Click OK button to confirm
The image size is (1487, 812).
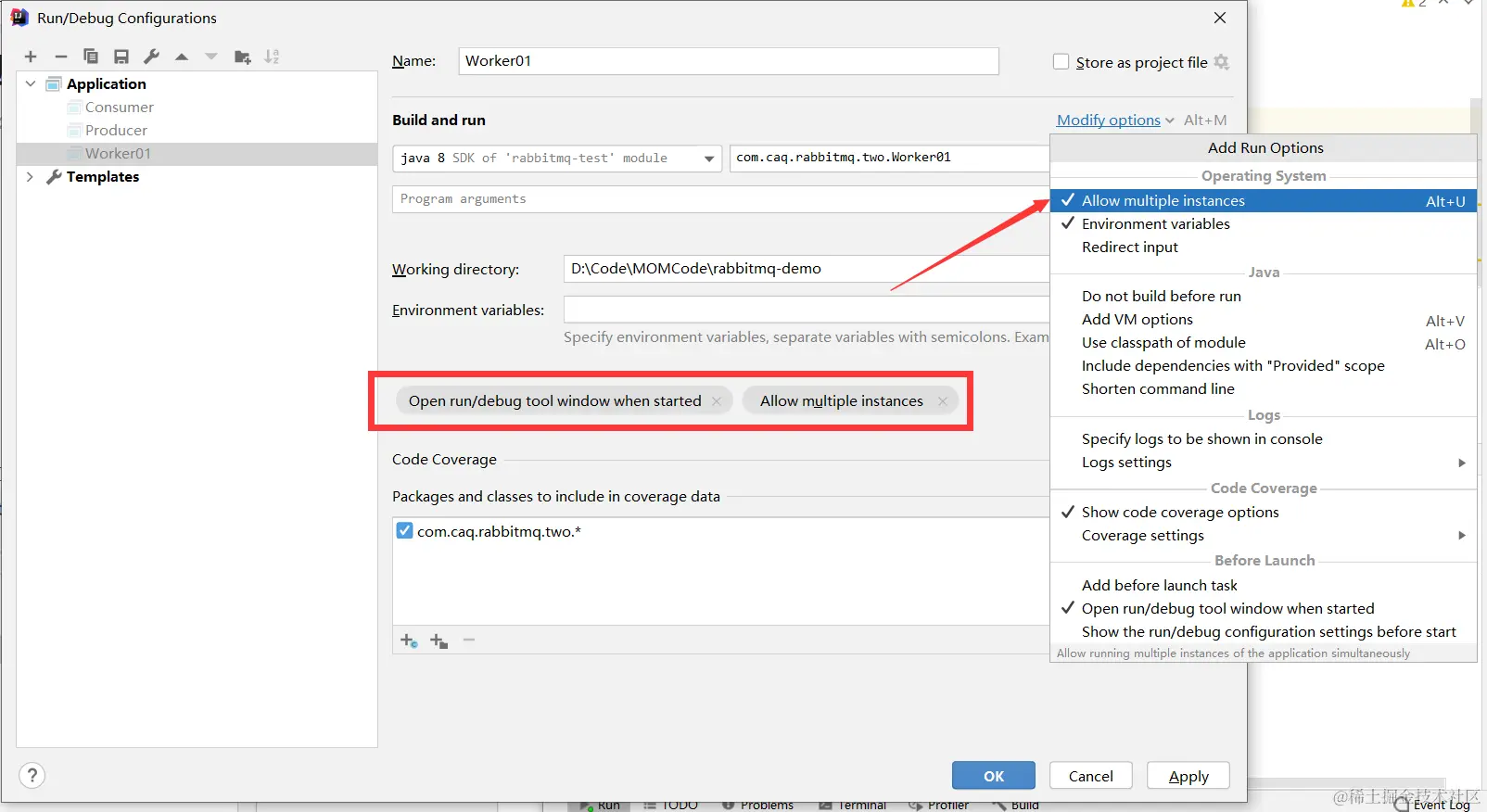pyautogui.click(x=994, y=776)
